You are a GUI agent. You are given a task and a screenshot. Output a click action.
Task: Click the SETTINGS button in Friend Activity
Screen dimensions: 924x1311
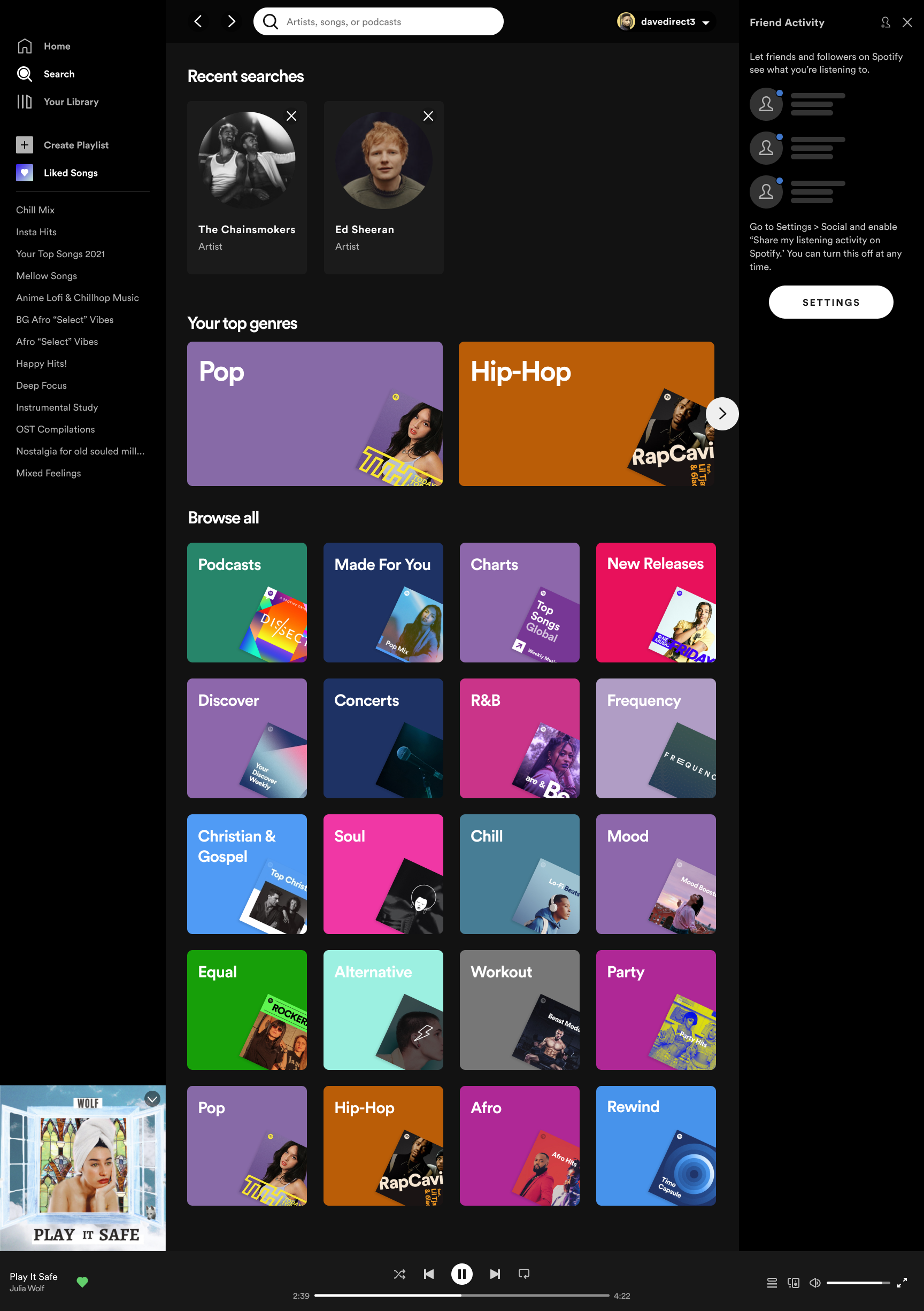click(x=831, y=302)
